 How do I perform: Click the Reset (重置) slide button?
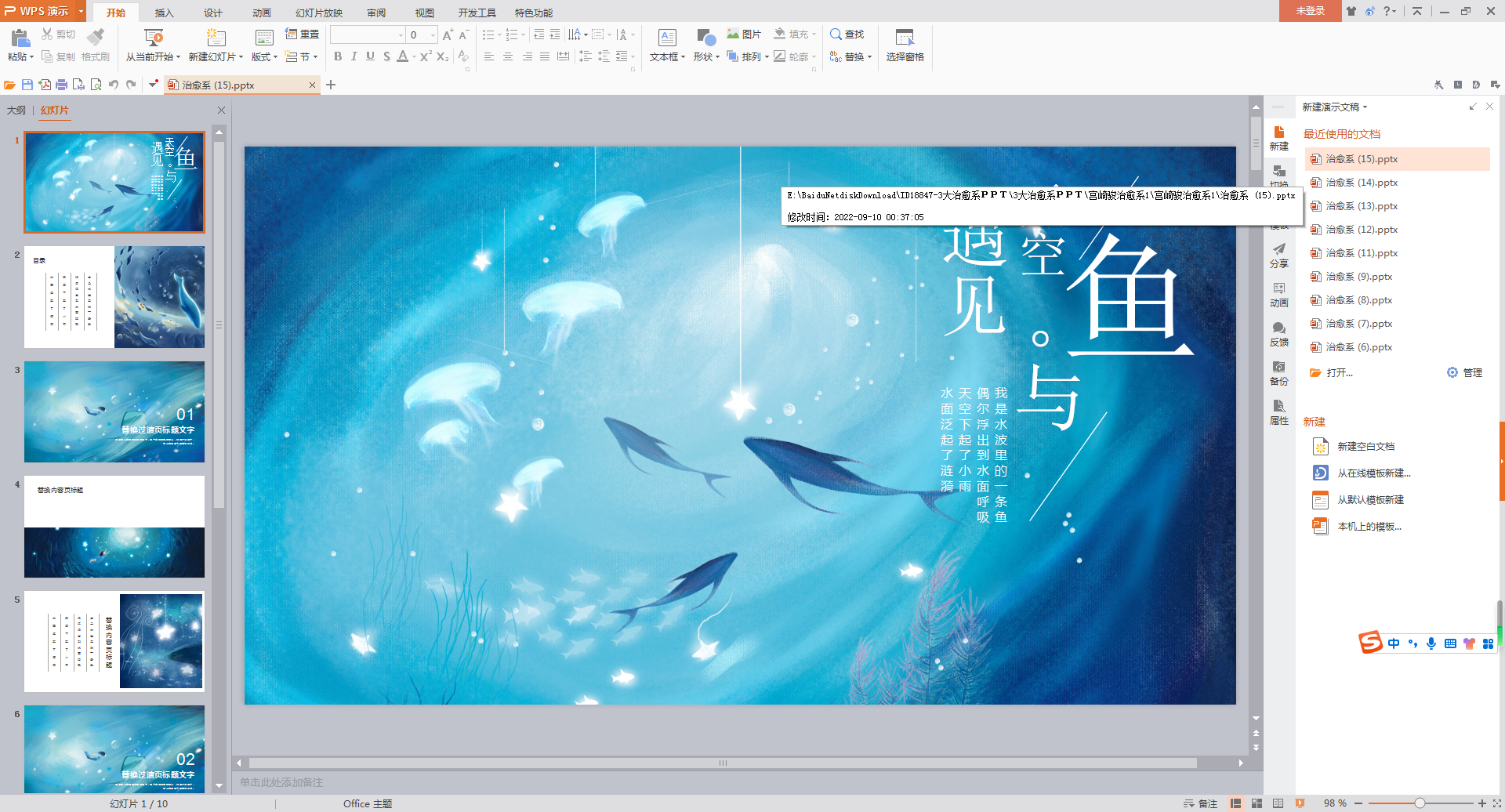click(302, 34)
